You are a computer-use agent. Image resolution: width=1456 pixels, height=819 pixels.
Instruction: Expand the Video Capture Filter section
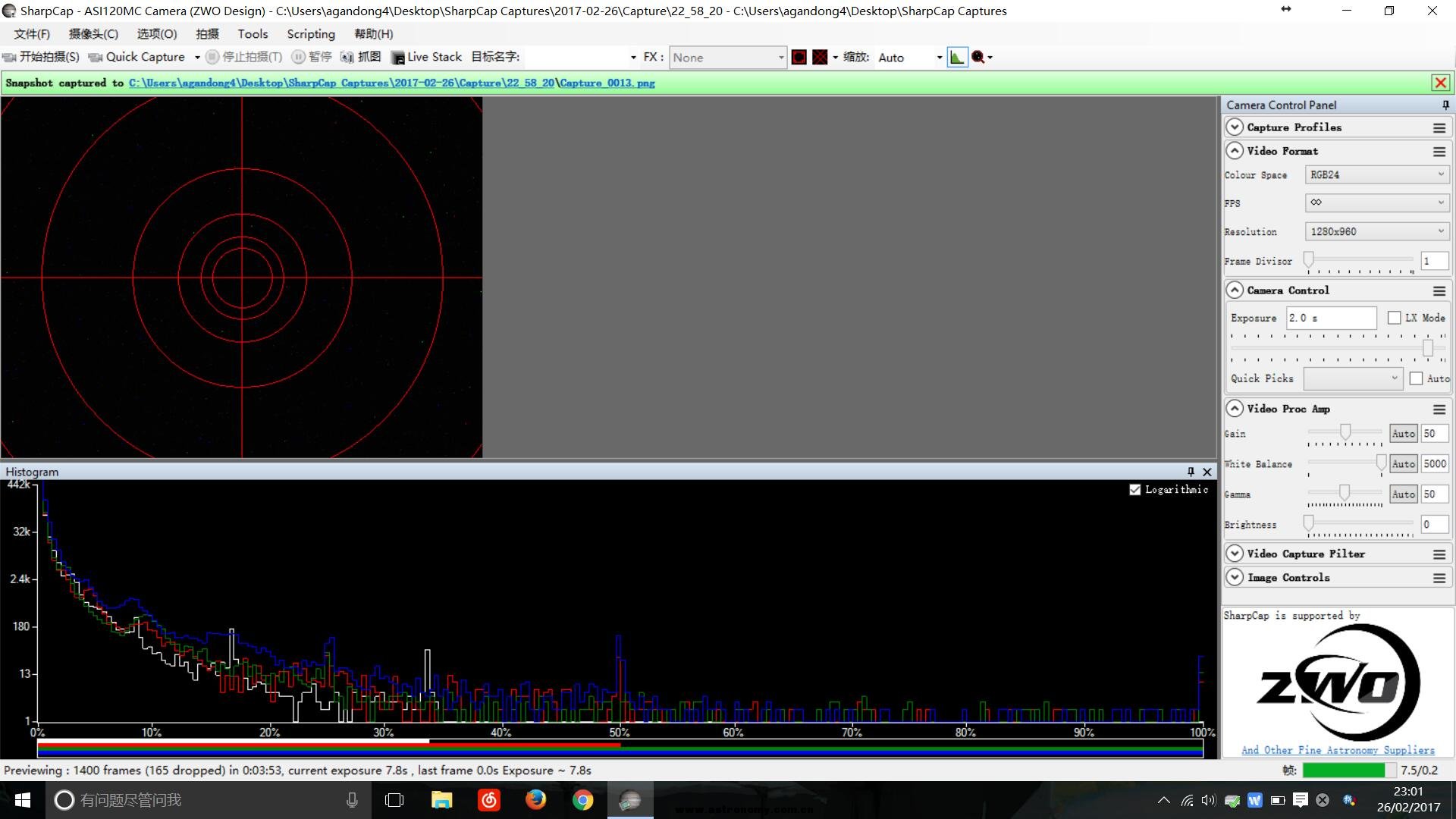1235,554
